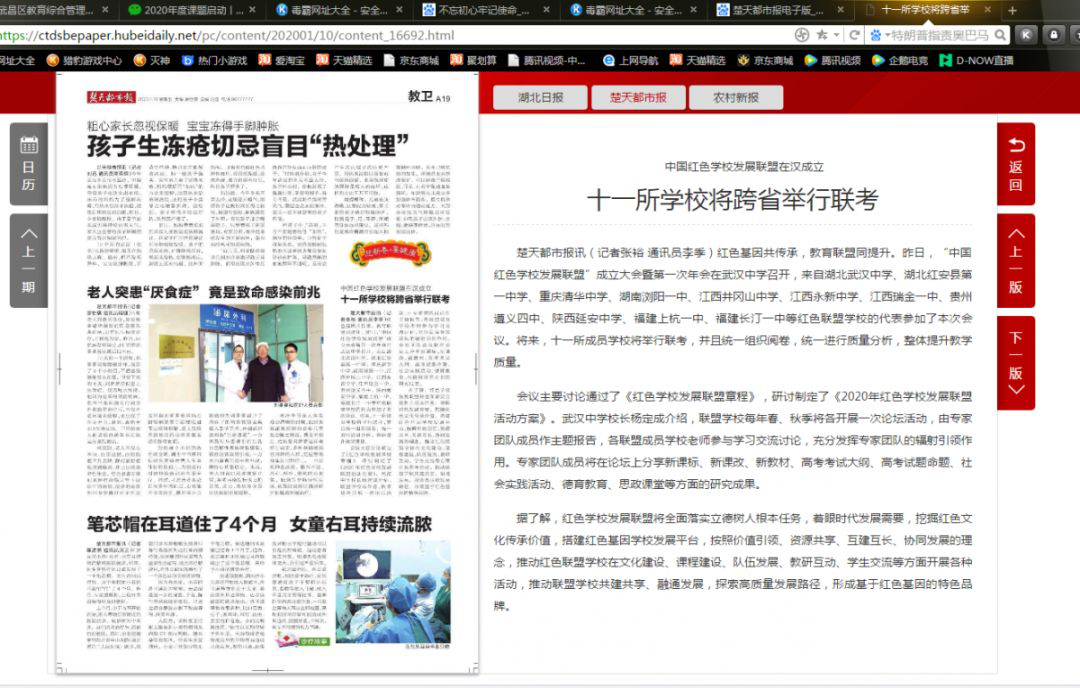
Task: Open the 爱淘宝 bookmark
Action: coord(282,60)
